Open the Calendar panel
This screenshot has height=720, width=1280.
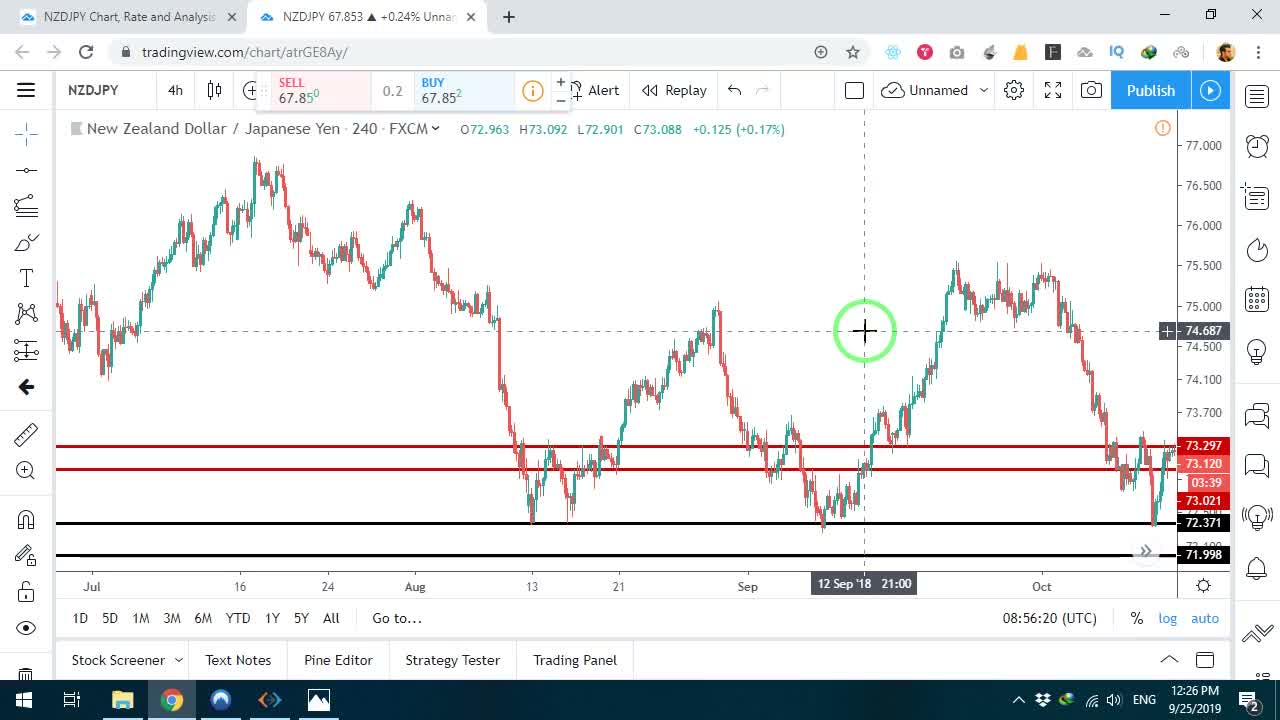(1257, 299)
